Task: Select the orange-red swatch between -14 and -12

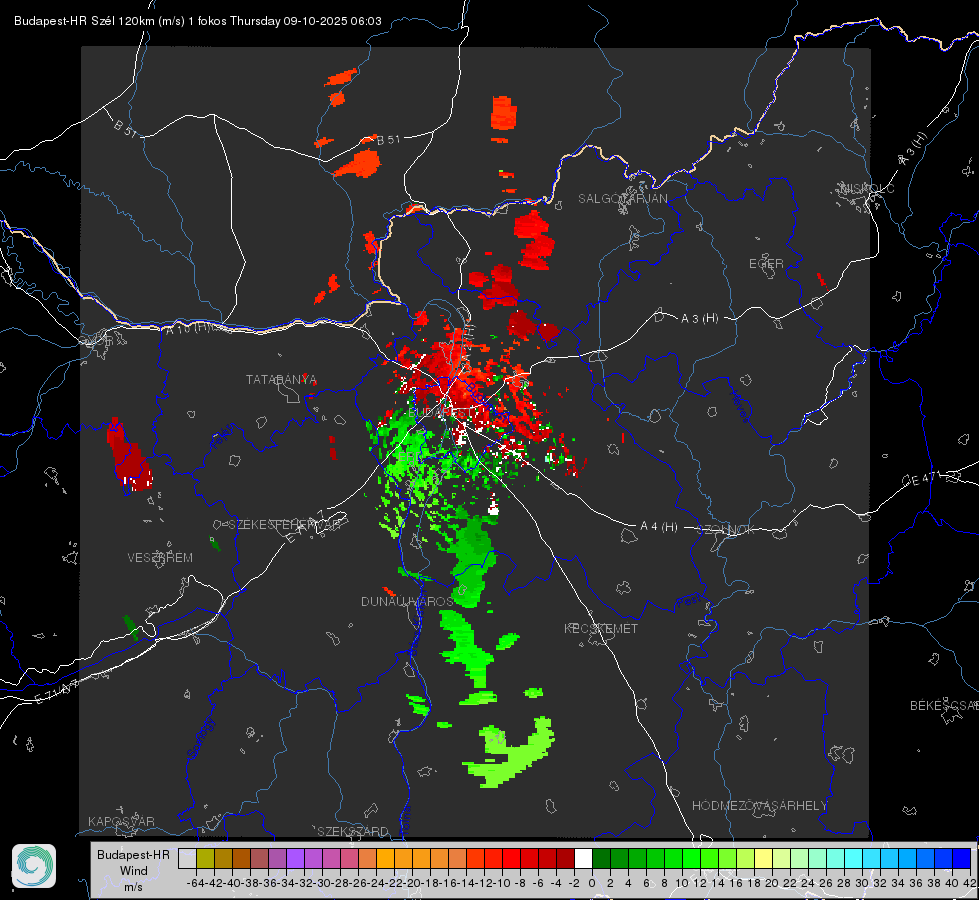Action: pos(475,858)
